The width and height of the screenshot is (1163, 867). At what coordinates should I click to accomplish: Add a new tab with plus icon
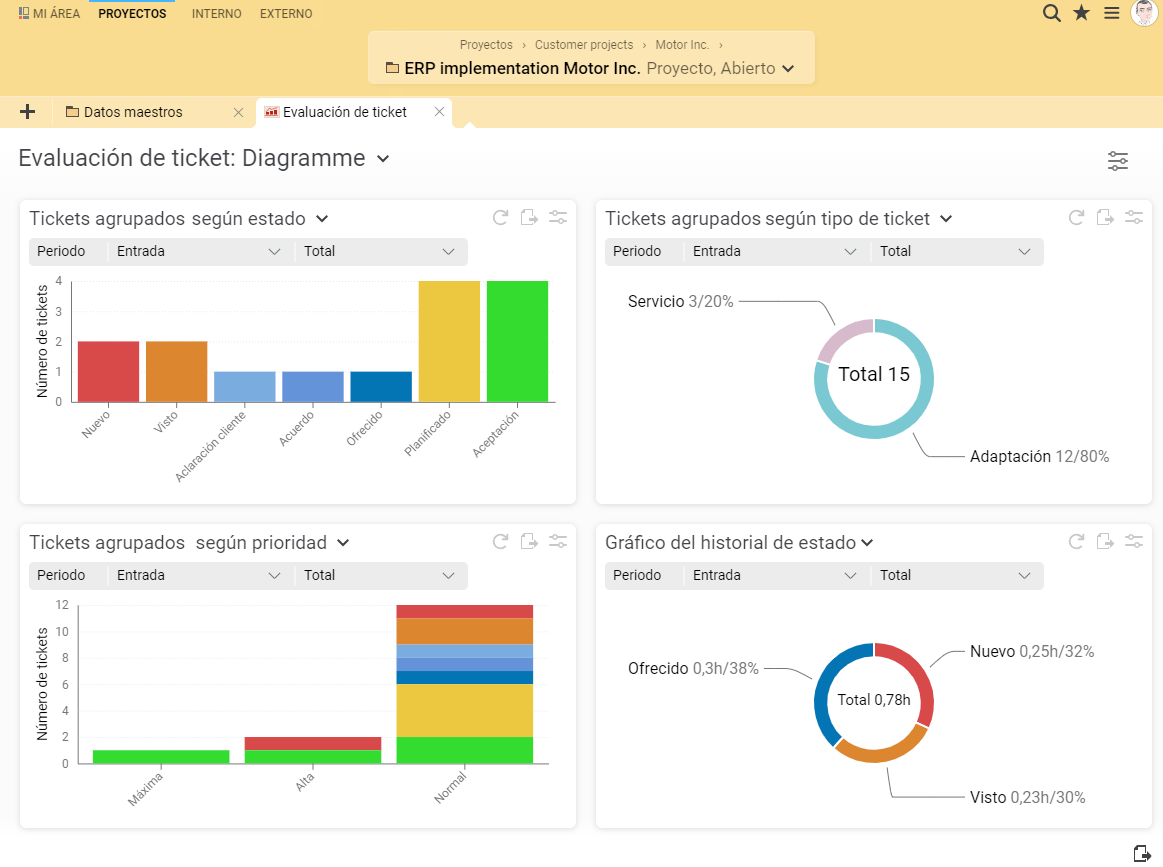coord(28,112)
